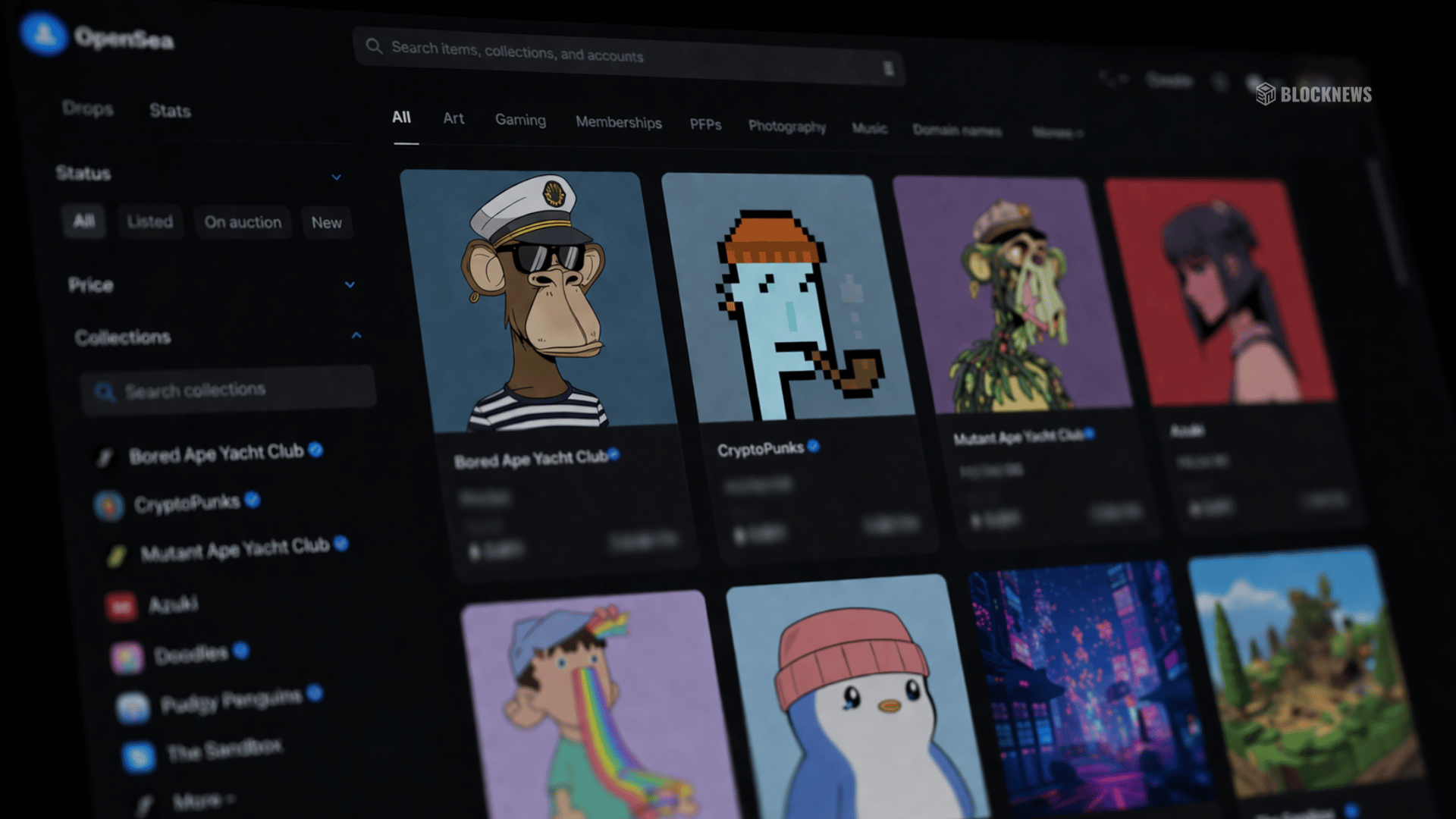
Task: Toggle the On auction status filter
Action: tap(243, 222)
